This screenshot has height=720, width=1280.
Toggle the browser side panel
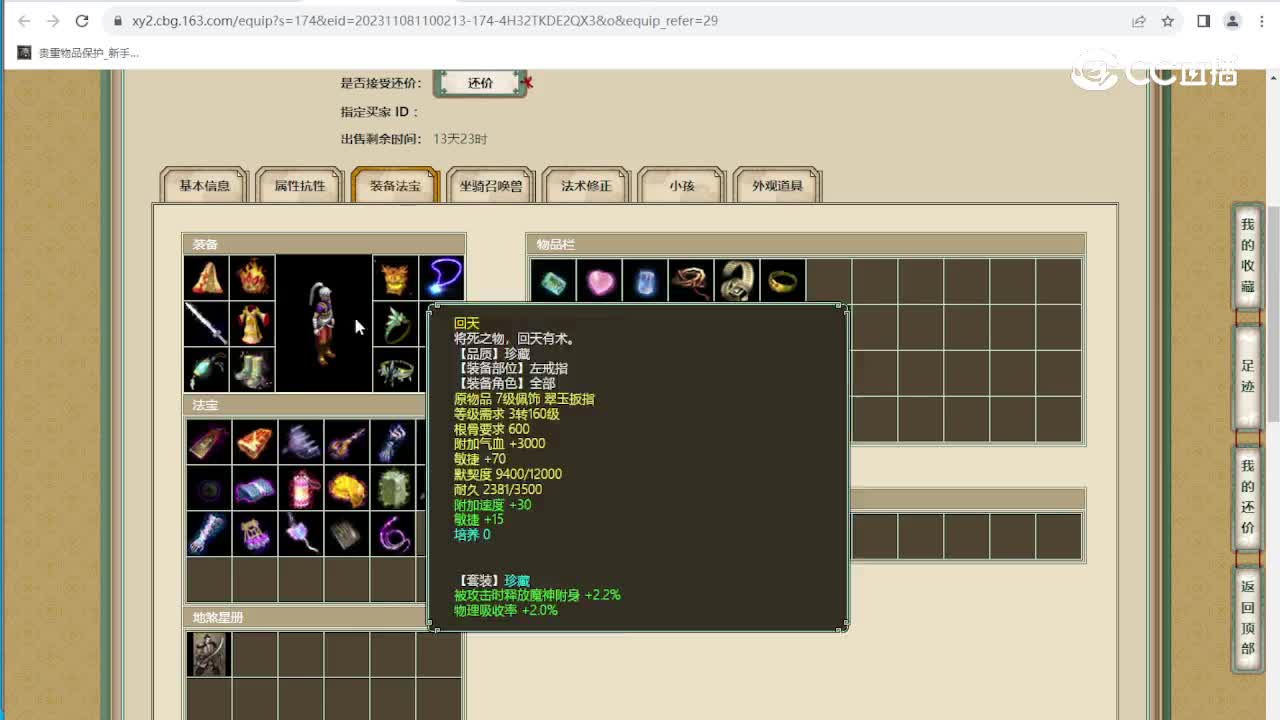pos(1204,21)
